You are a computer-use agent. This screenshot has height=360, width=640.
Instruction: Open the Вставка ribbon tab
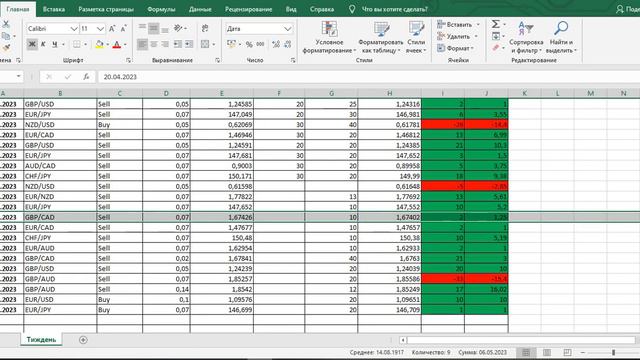[x=54, y=9]
